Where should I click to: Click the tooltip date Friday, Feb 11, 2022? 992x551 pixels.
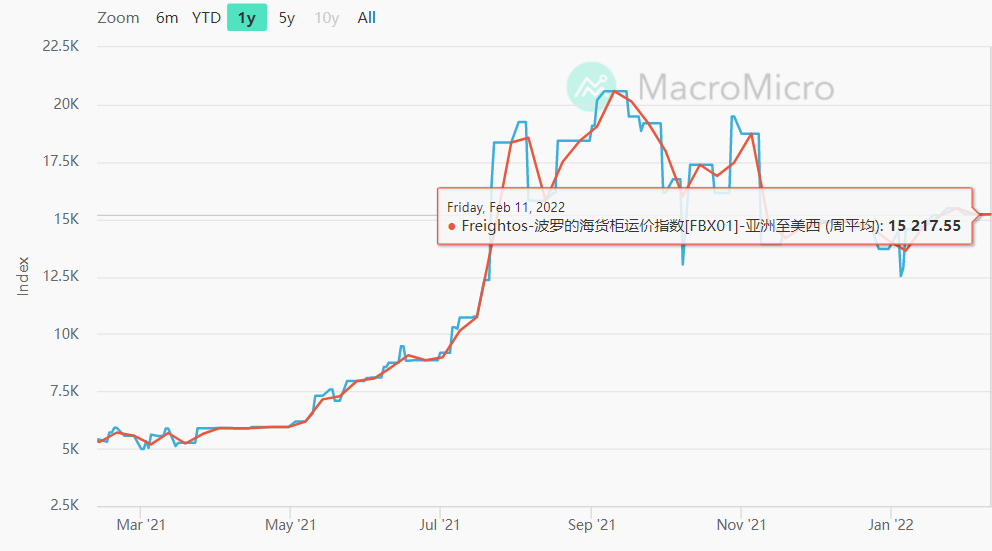point(506,207)
